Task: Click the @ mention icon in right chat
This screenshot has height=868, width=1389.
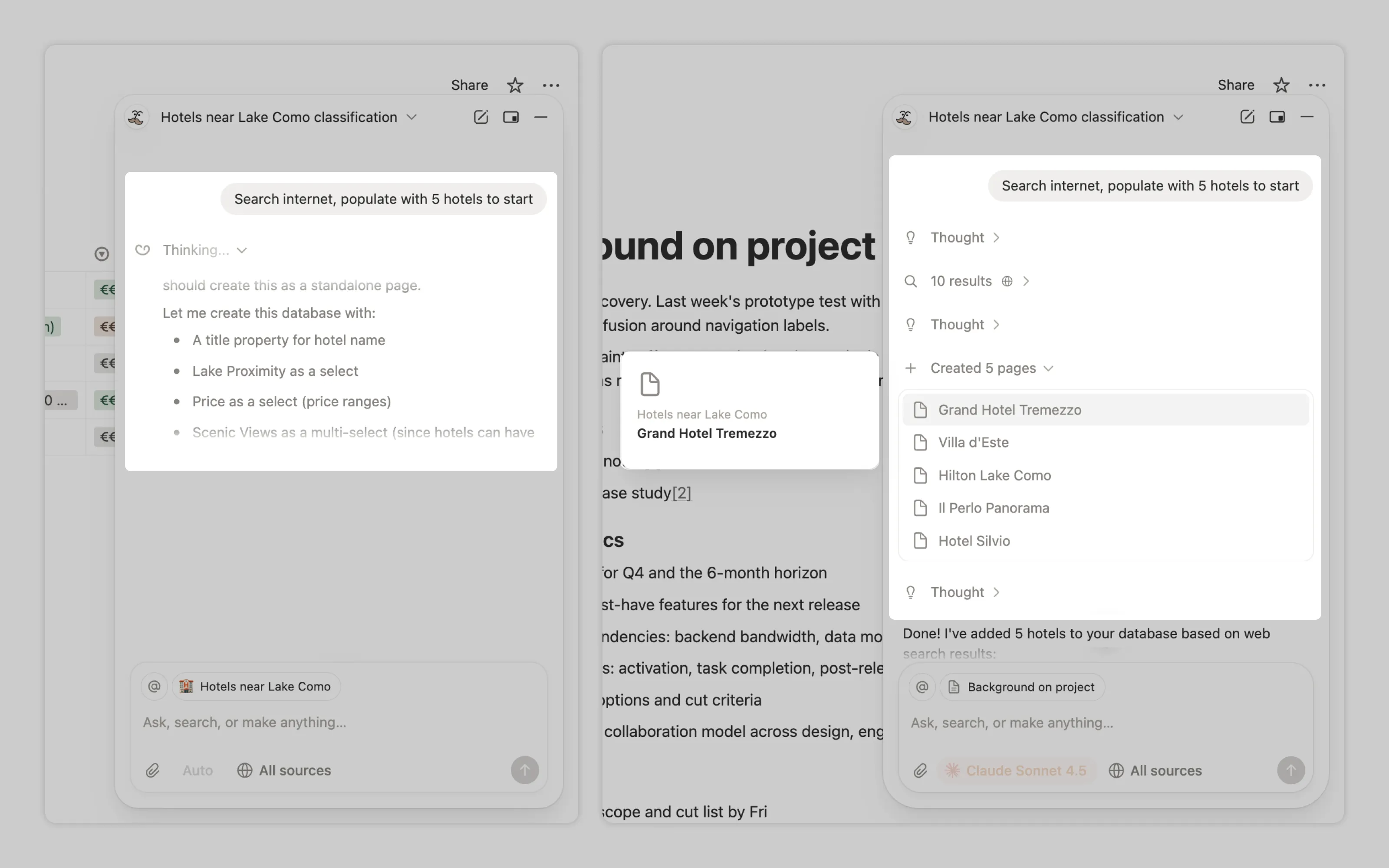Action: click(922, 687)
